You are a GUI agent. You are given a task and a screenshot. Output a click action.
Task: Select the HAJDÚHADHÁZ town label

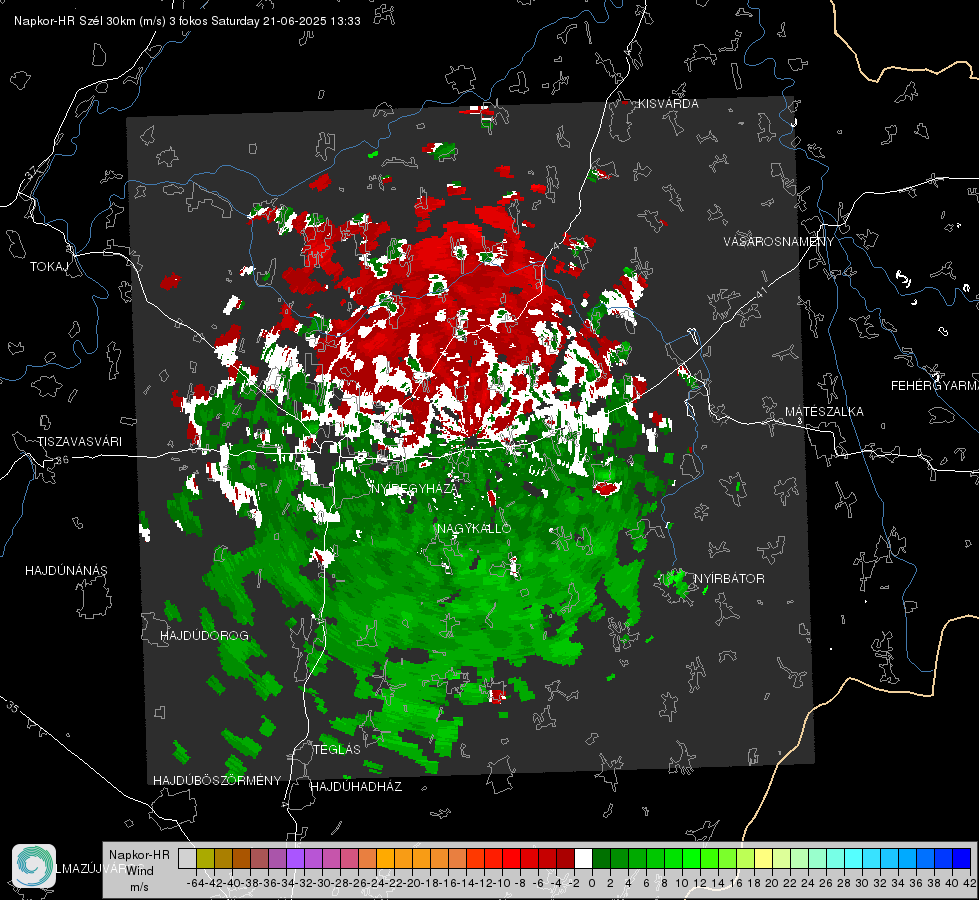click(356, 787)
